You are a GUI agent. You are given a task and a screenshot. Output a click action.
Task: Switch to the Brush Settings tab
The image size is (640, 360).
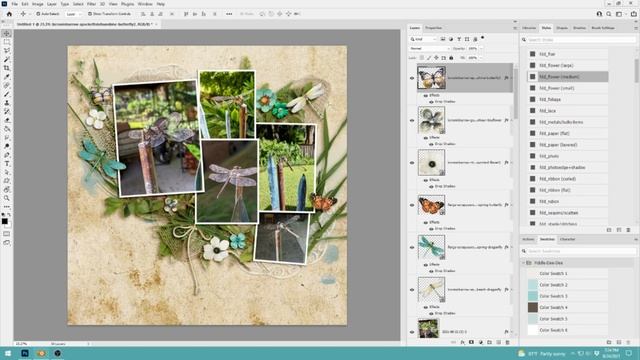[x=603, y=28]
